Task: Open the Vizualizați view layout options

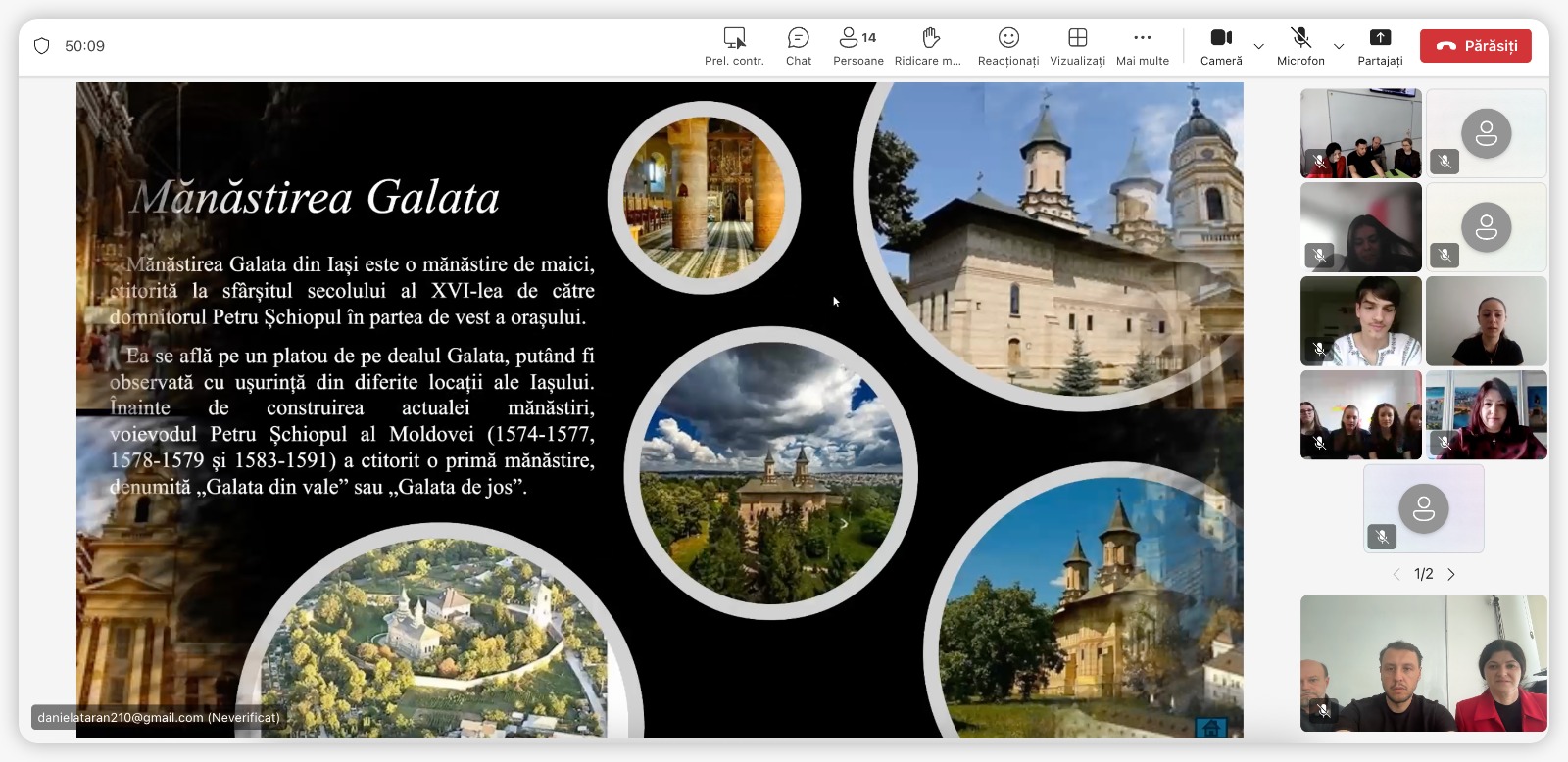Action: pos(1077,46)
